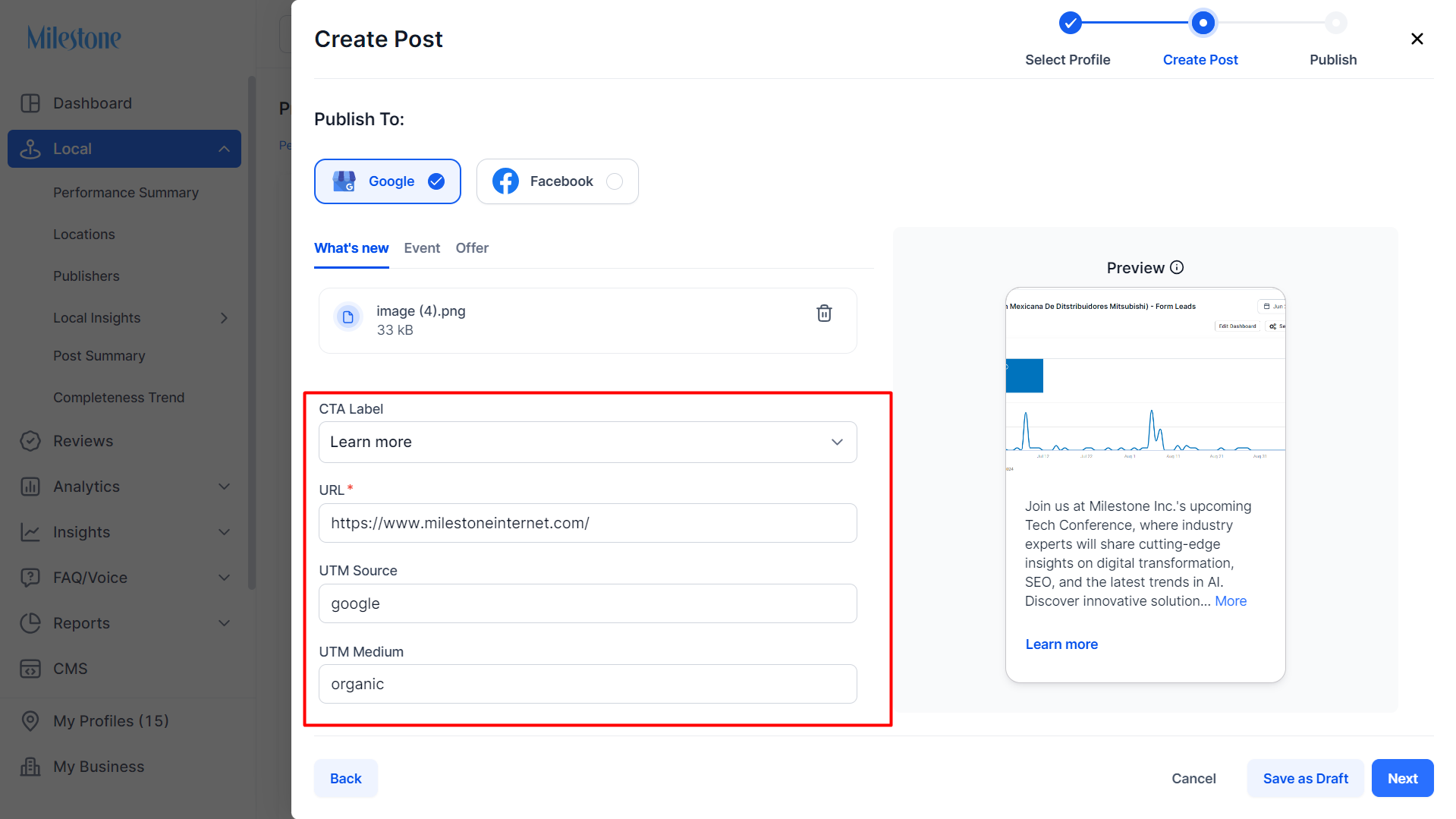The image size is (1456, 819).
Task: Switch to the What's new tab
Action: coord(351,248)
